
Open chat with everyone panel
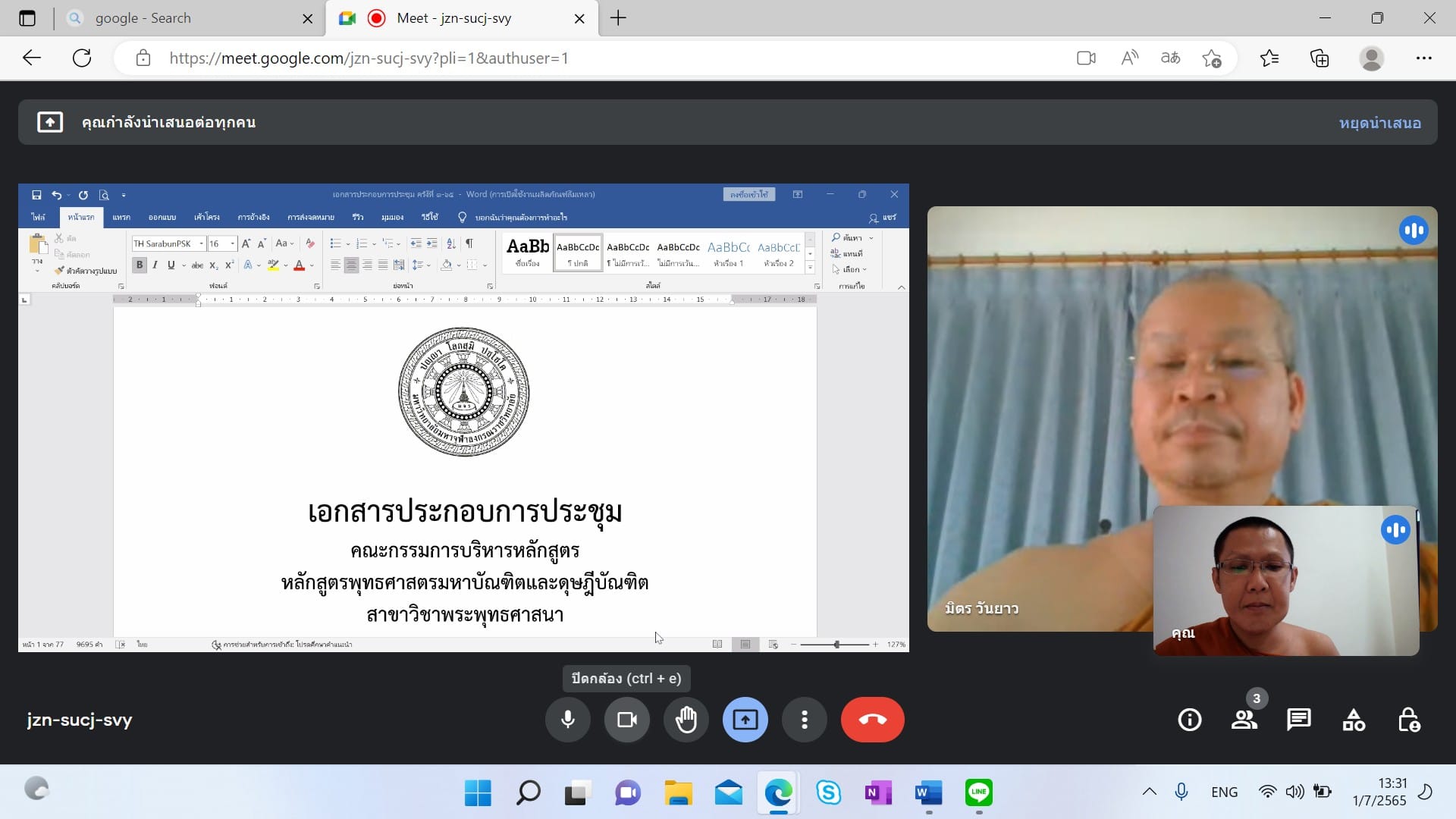click(1298, 720)
